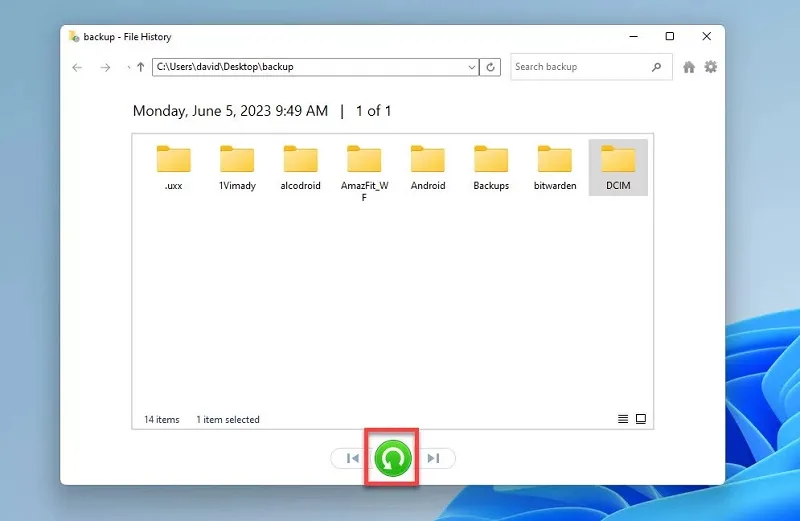Select the DCIM folder
The height and width of the screenshot is (521, 800).
[618, 168]
